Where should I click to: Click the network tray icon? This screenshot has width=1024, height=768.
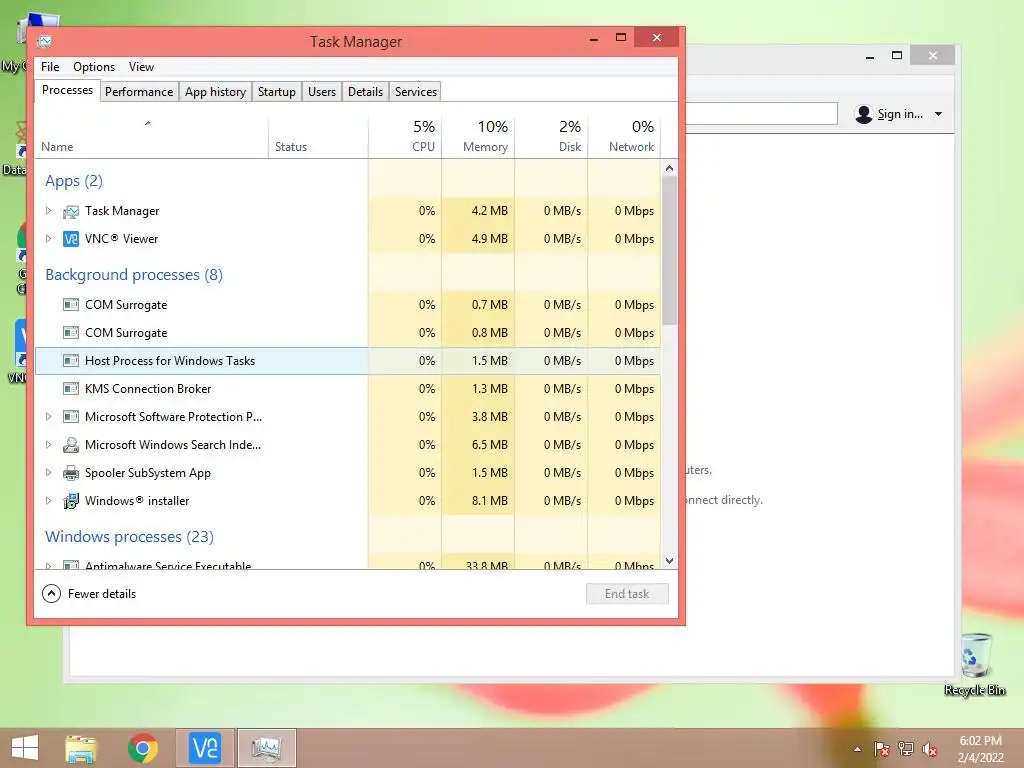(x=906, y=749)
